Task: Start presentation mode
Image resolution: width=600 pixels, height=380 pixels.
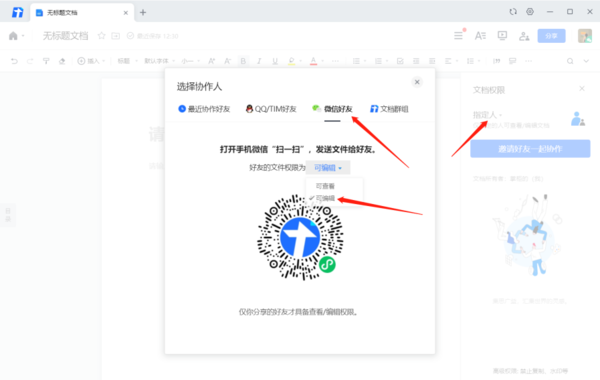Action: [502, 36]
